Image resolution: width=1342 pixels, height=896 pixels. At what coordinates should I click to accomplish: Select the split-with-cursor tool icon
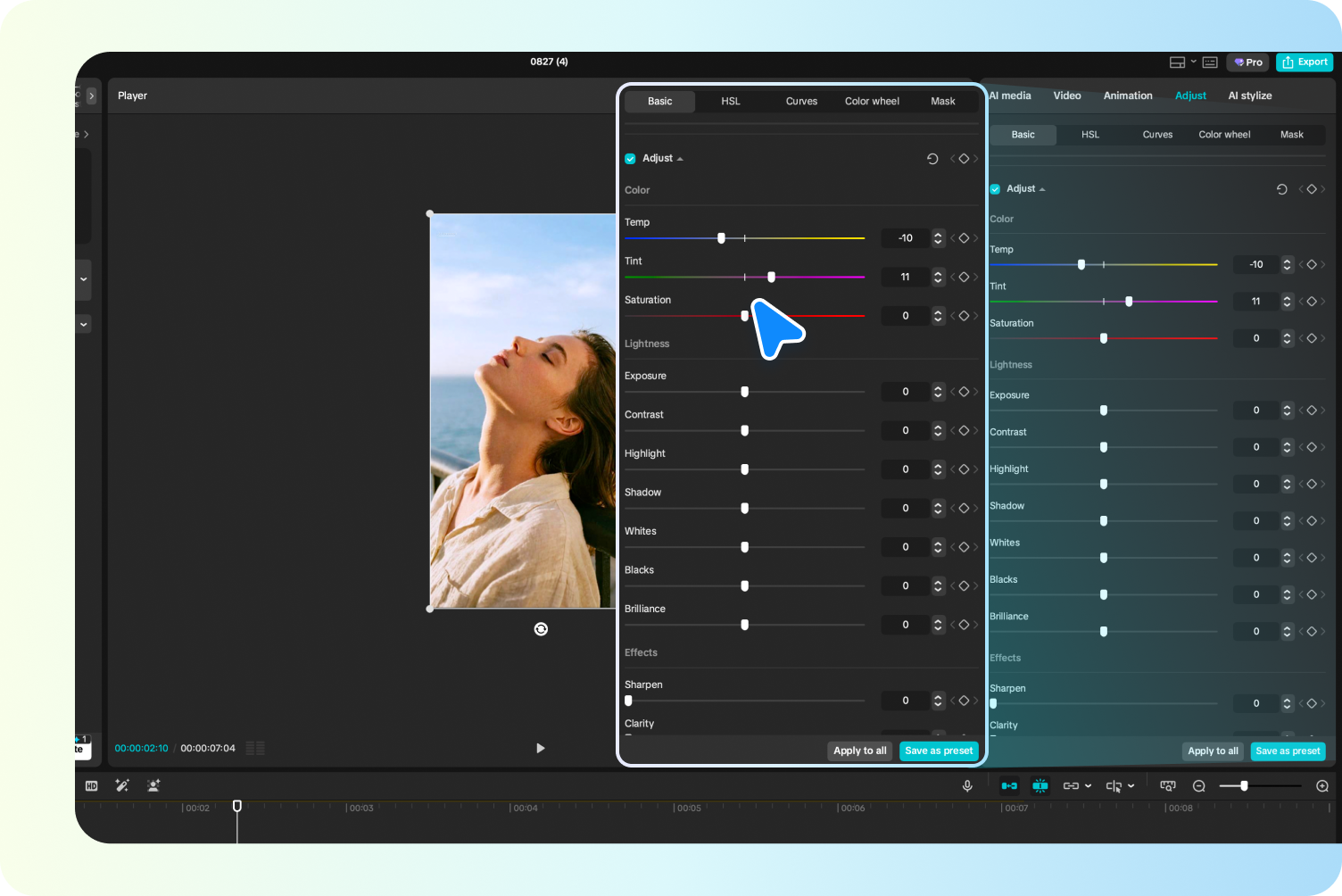[1114, 786]
